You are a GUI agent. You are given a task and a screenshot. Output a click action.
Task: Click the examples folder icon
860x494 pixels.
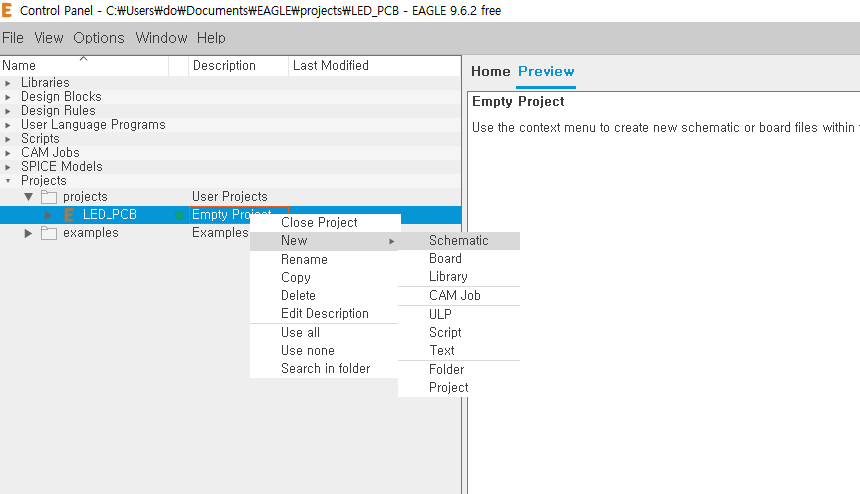[x=49, y=233]
